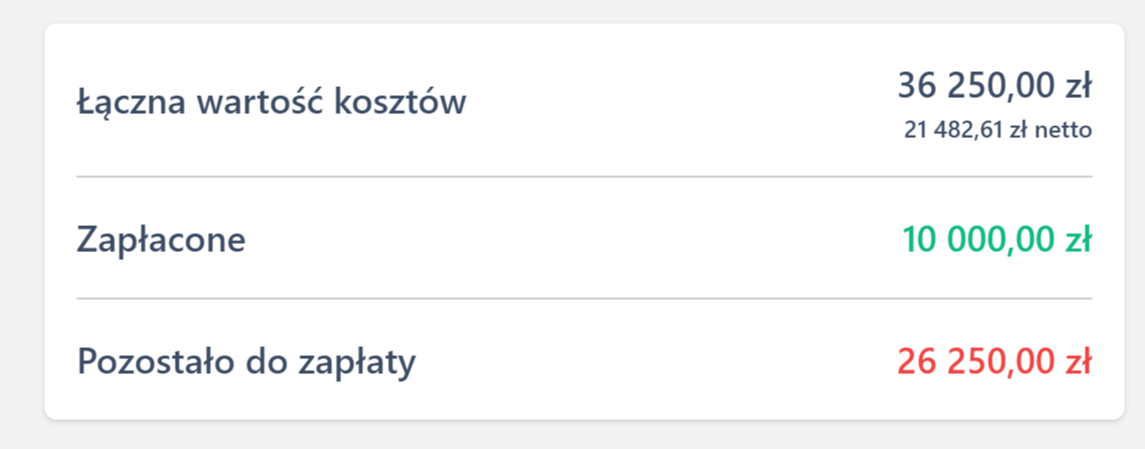Click the 21 482,61 zł netto value
Screen dimensions: 1145x449
coord(997,130)
